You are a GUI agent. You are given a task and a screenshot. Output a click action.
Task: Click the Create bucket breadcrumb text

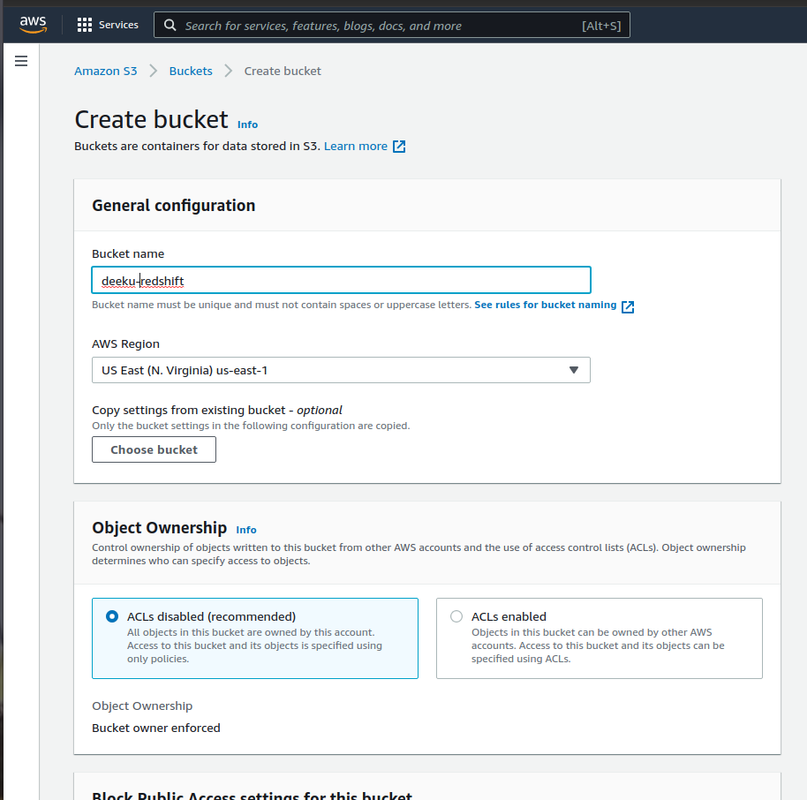[x=283, y=71]
